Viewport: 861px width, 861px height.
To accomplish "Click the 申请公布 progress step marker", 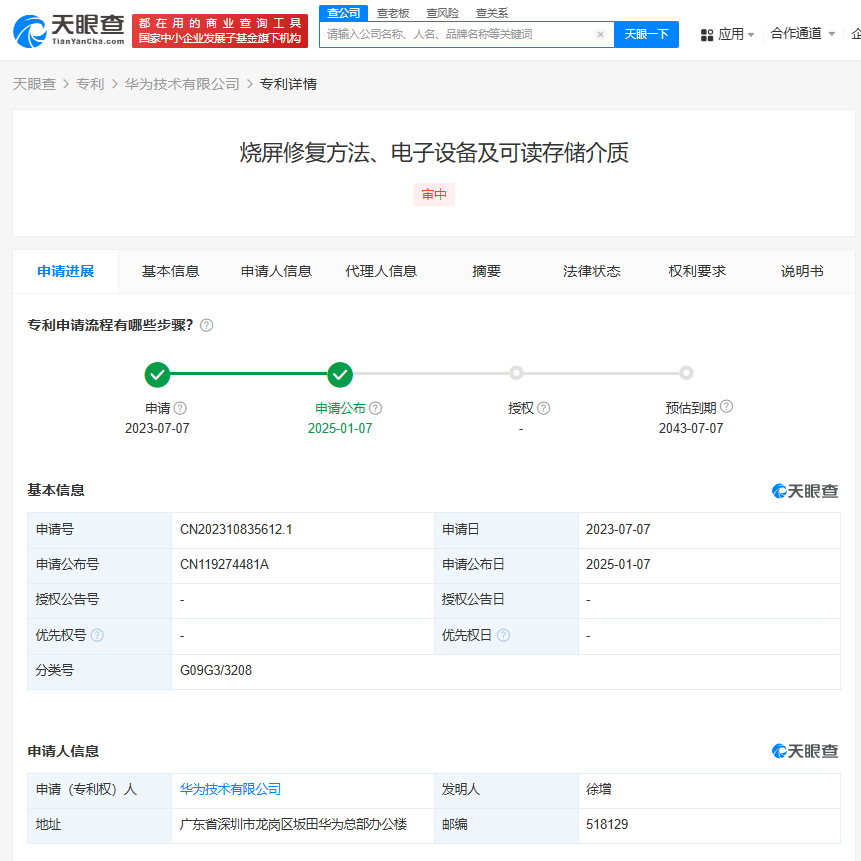I will 340,374.
